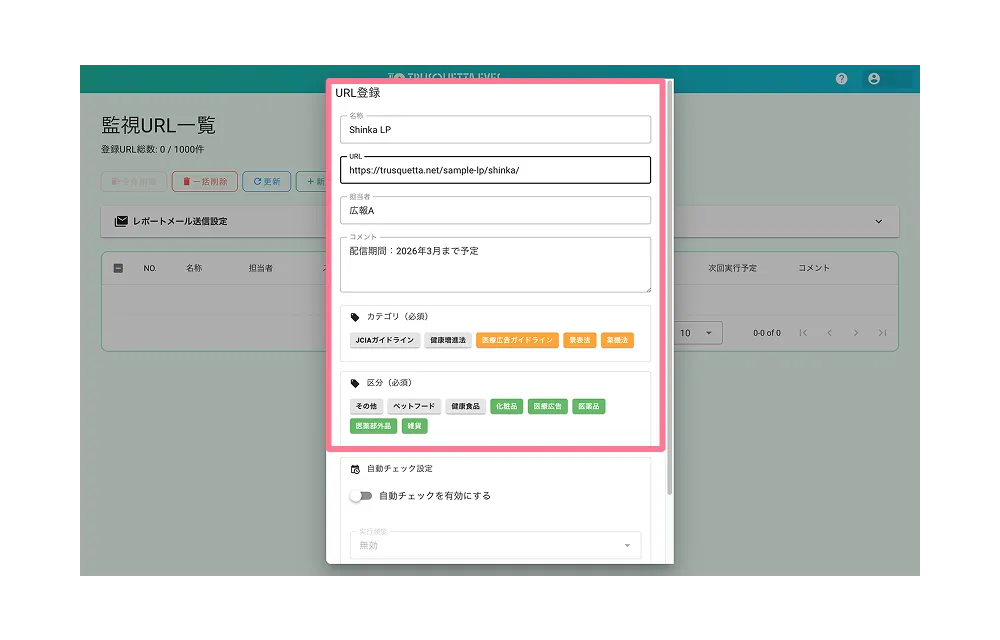Click the 担当者 column header

point(262,267)
